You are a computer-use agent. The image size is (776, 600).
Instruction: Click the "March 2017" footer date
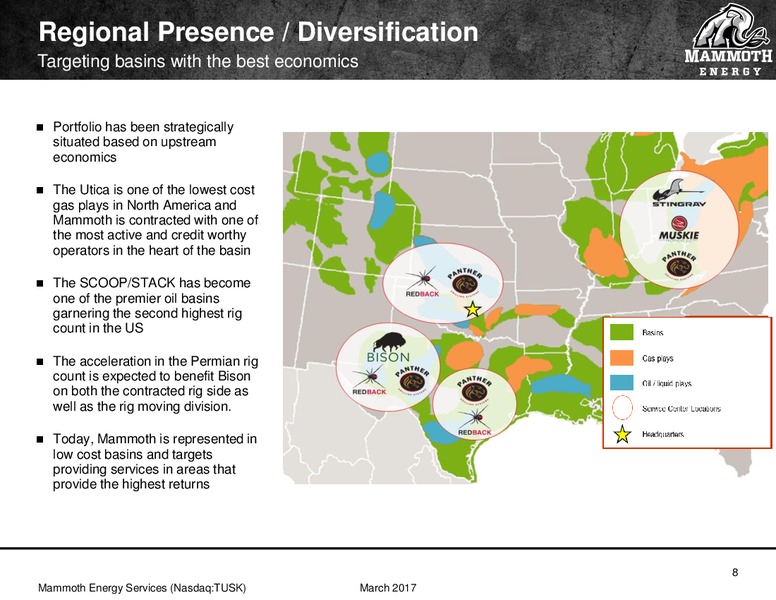pyautogui.click(x=388, y=588)
